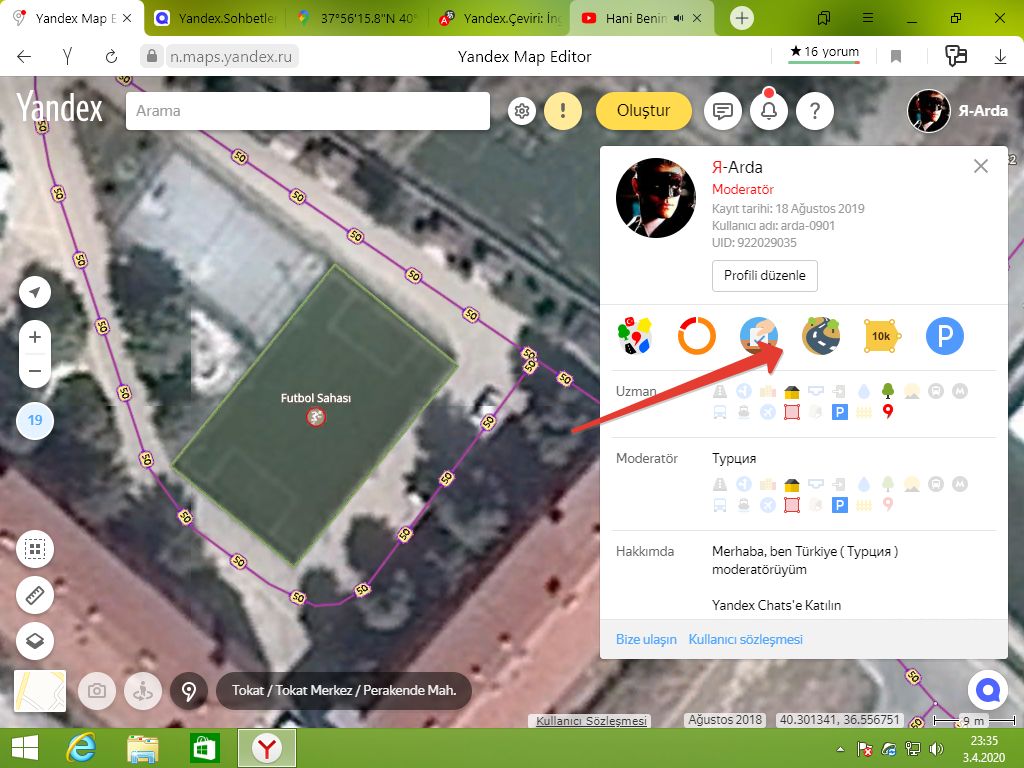The image size is (1024, 768).
Task: Open File Explorer from taskbar
Action: [x=143, y=748]
